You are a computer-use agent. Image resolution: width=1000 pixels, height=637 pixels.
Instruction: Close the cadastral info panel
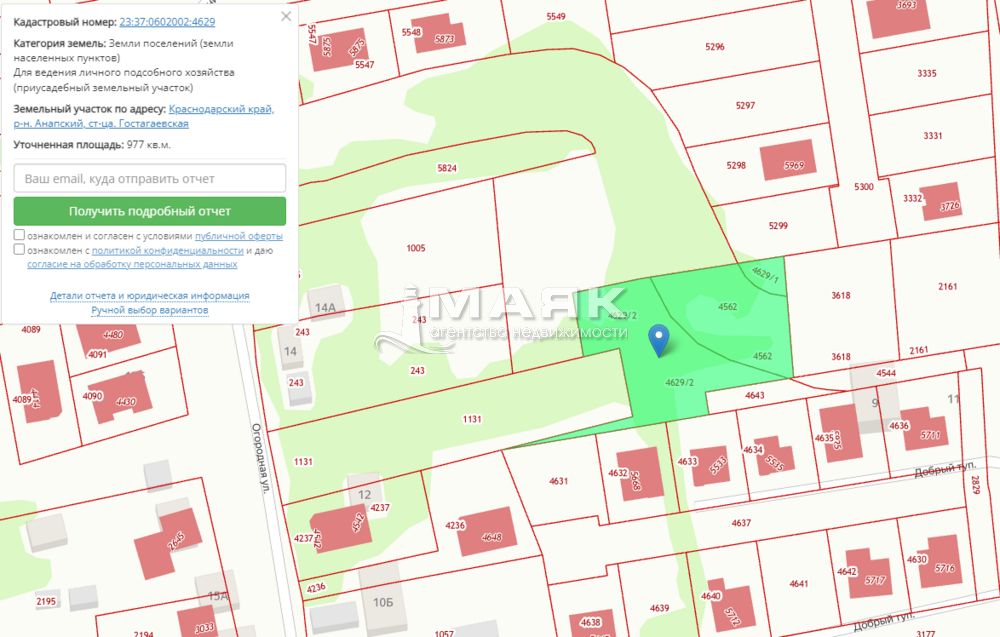(x=286, y=17)
